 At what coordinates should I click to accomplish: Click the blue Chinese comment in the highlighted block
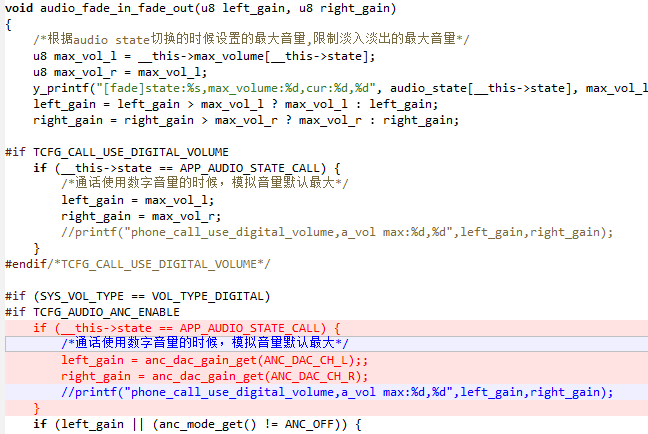pos(205,343)
